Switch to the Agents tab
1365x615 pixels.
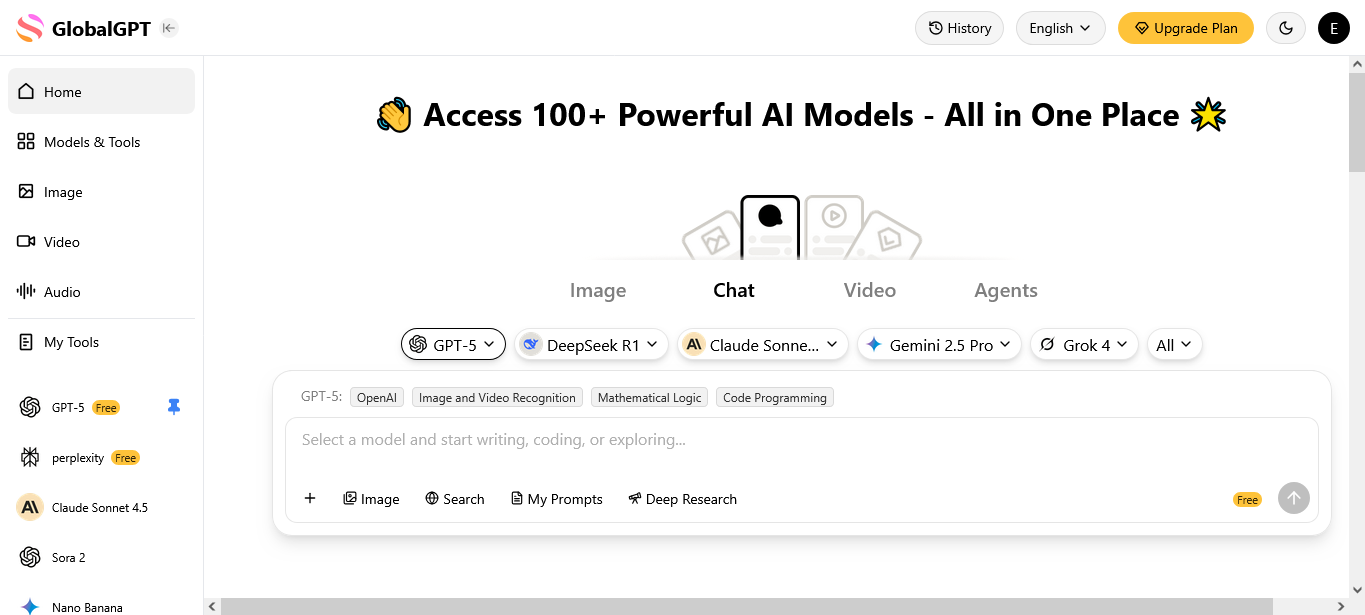tap(1005, 290)
